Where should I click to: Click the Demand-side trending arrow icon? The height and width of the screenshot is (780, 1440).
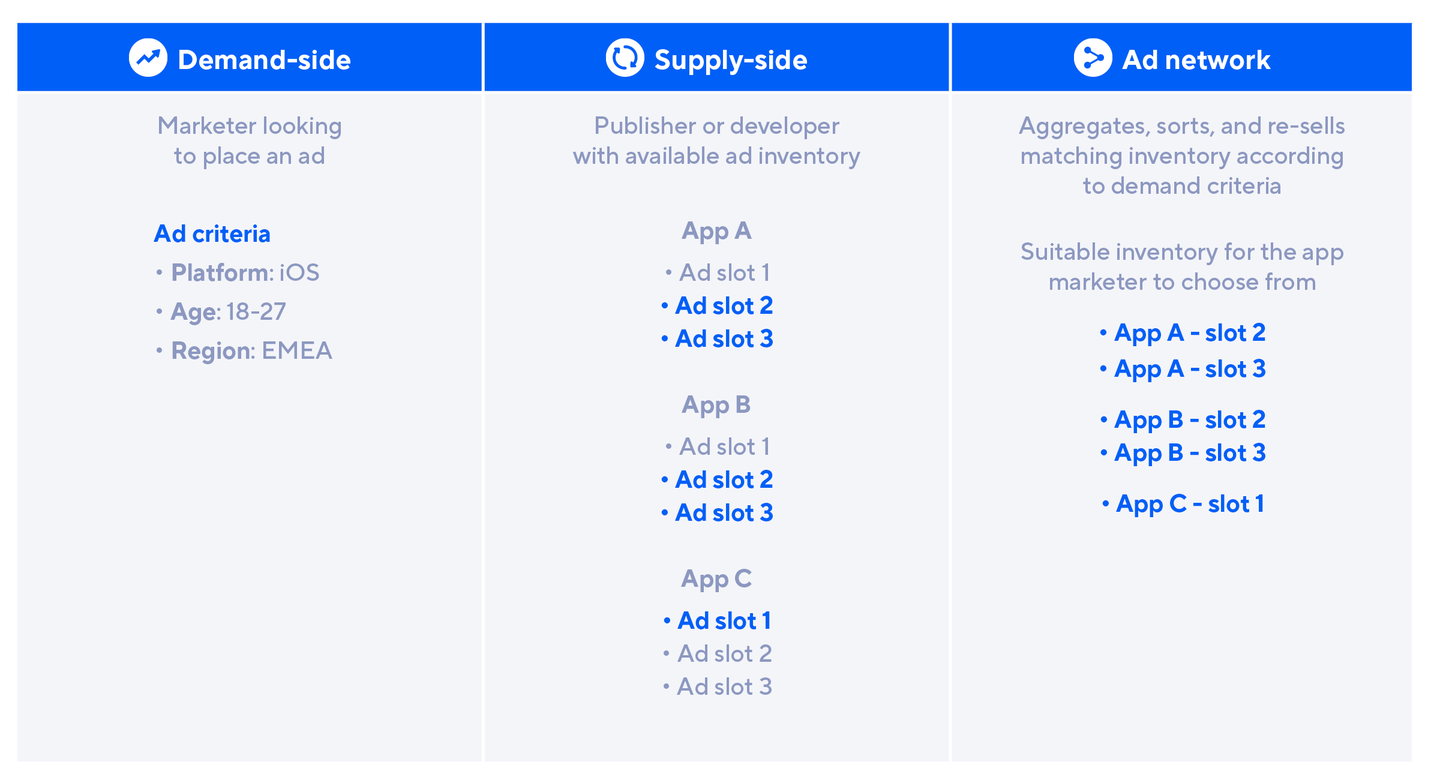pyautogui.click(x=148, y=59)
